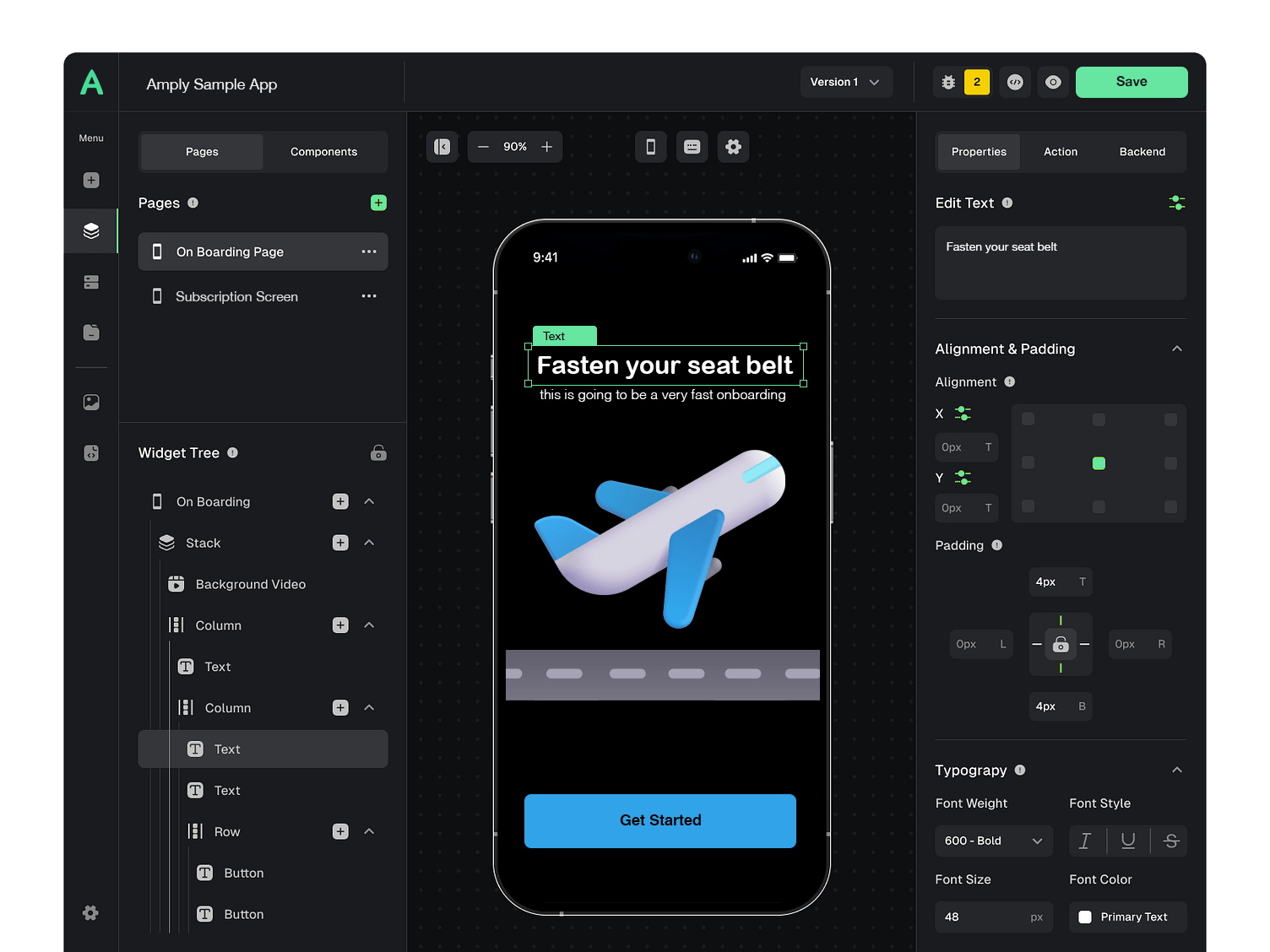Click the Save button
Screen dimensions: 1270x952
pyautogui.click(x=1132, y=82)
